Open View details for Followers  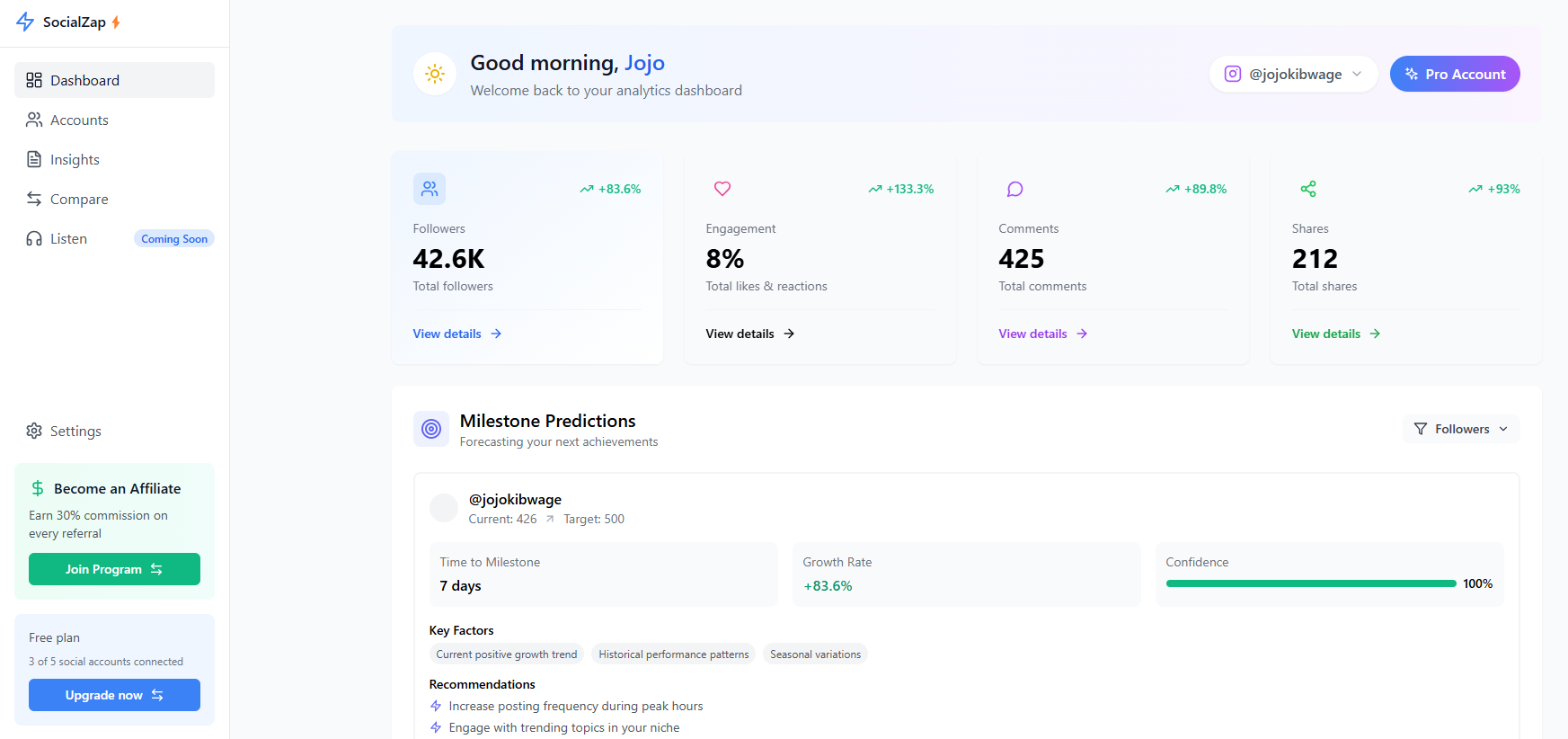click(457, 334)
